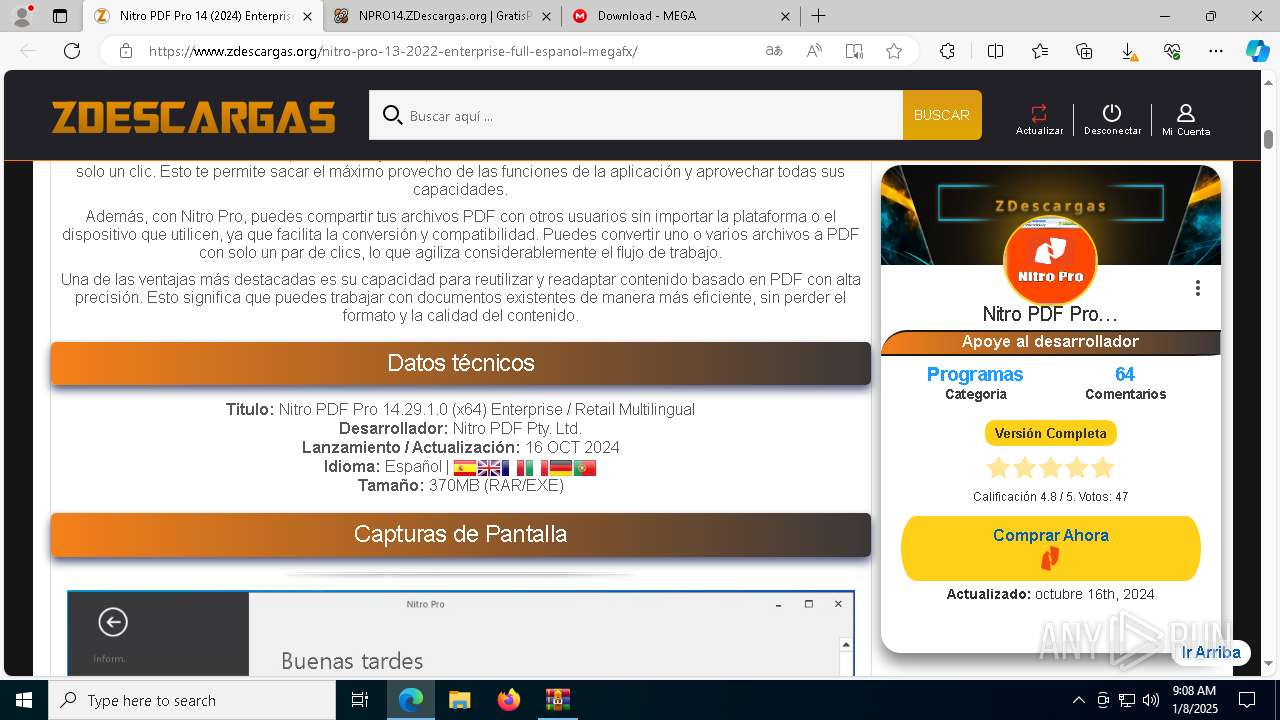
Task: Click the German flag icon
Action: 561,468
